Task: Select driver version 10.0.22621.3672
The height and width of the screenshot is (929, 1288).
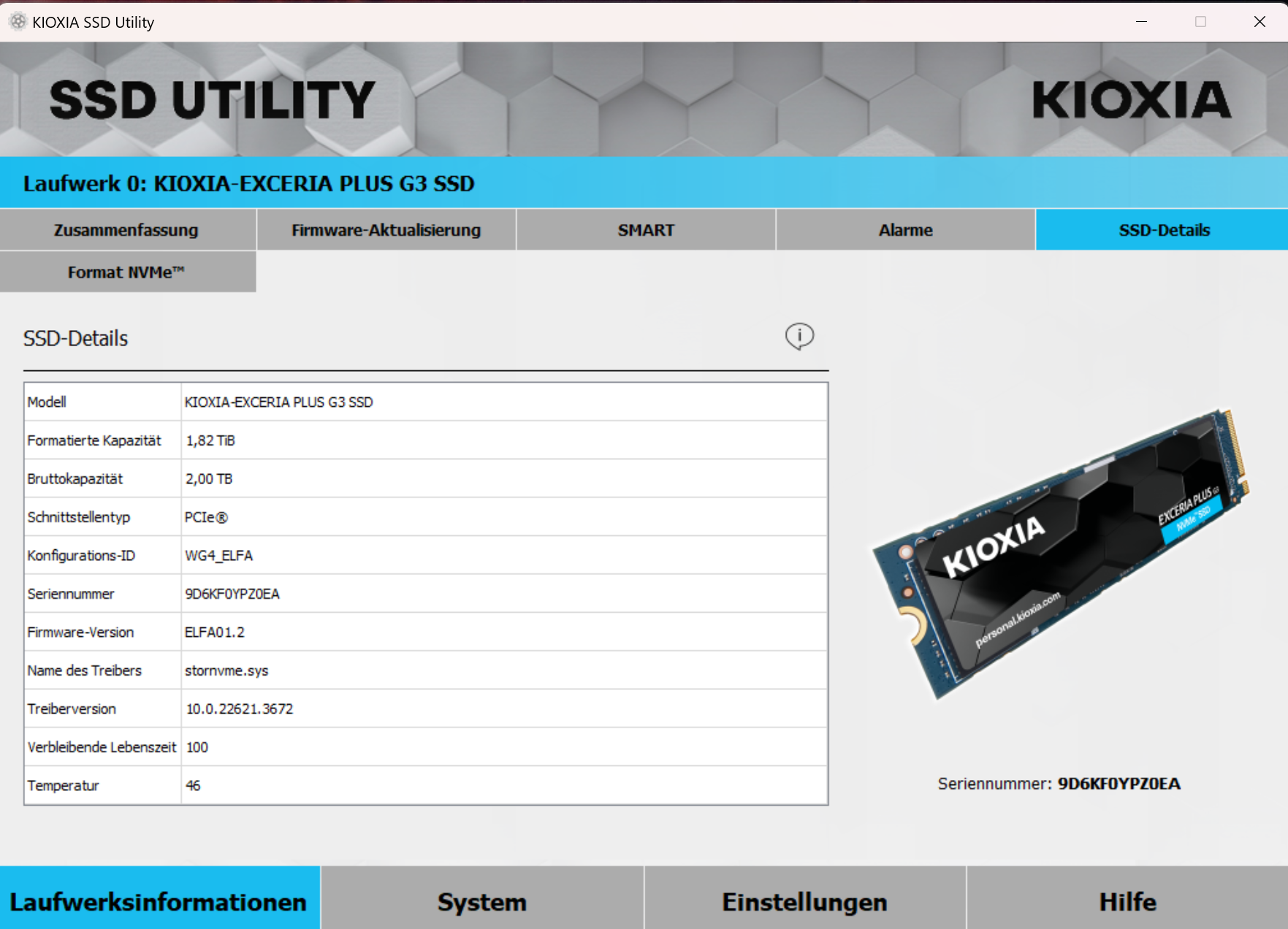Action: click(239, 709)
